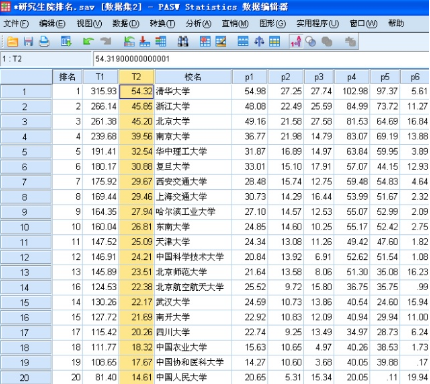Open the find binoculars icon
430x384 pixels.
(x=183, y=42)
